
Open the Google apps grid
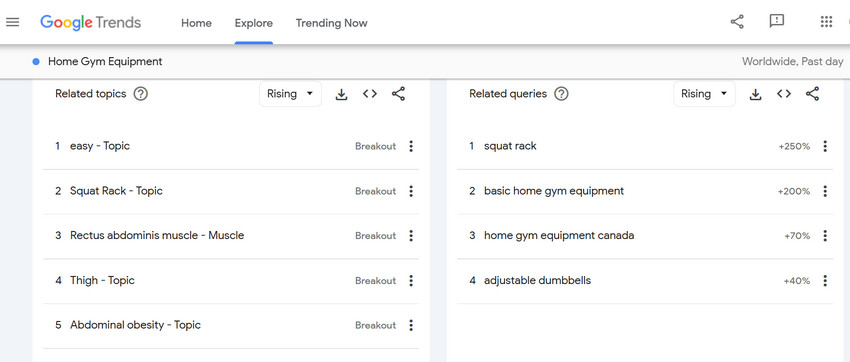(x=826, y=22)
